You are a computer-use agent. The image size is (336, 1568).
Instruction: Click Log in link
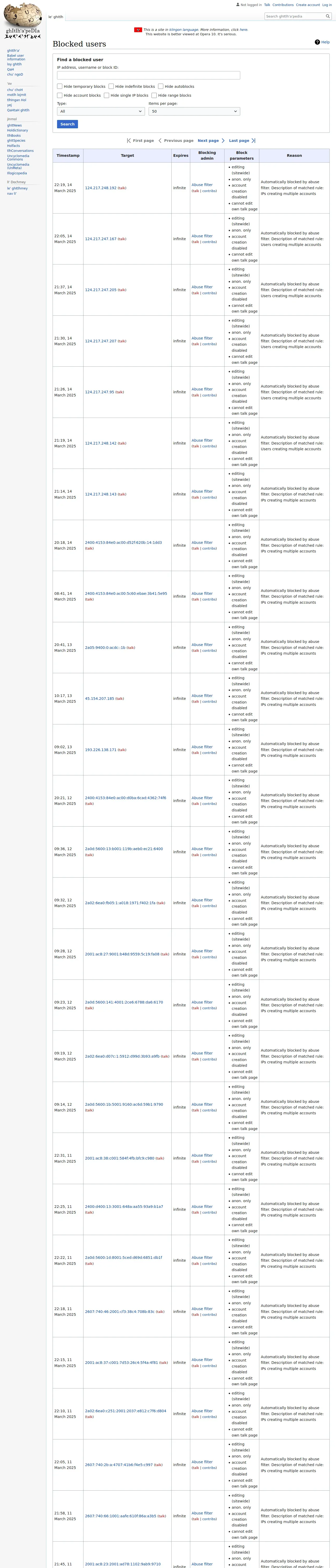pos(327,5)
